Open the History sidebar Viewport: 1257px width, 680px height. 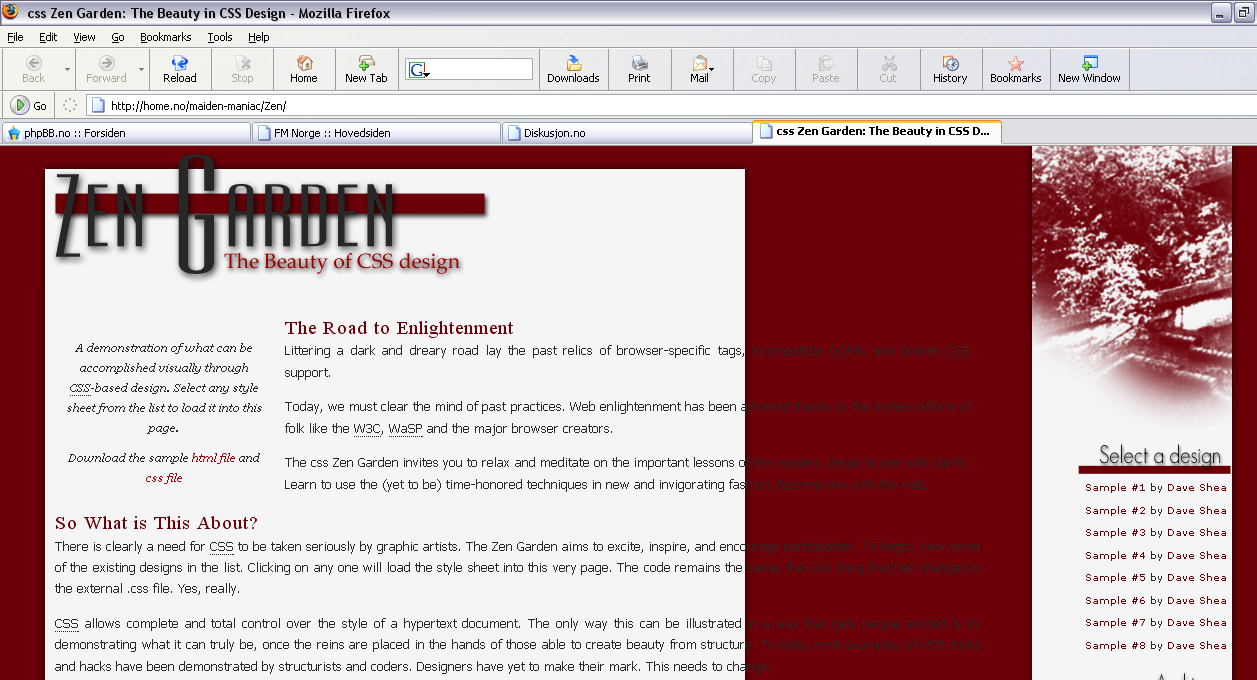pyautogui.click(x=950, y=69)
